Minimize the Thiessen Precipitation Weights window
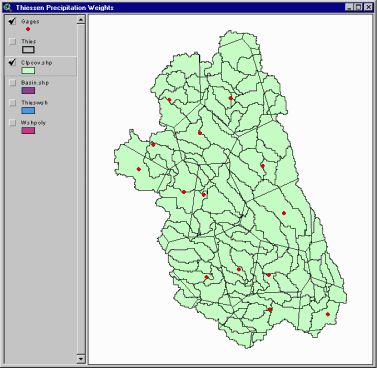This screenshot has width=377, height=368. (x=349, y=7)
